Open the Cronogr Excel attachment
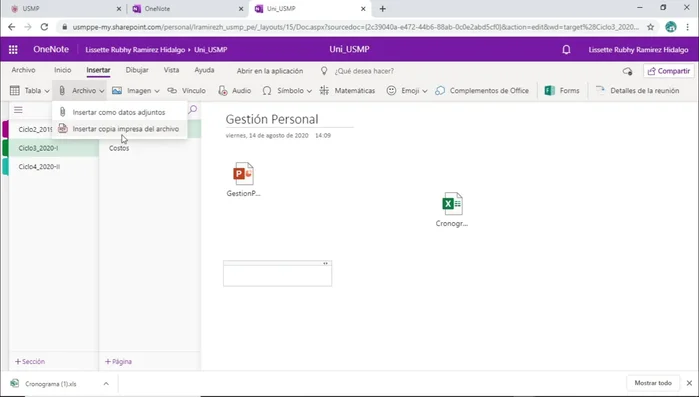The width and height of the screenshot is (699, 397). click(452, 209)
